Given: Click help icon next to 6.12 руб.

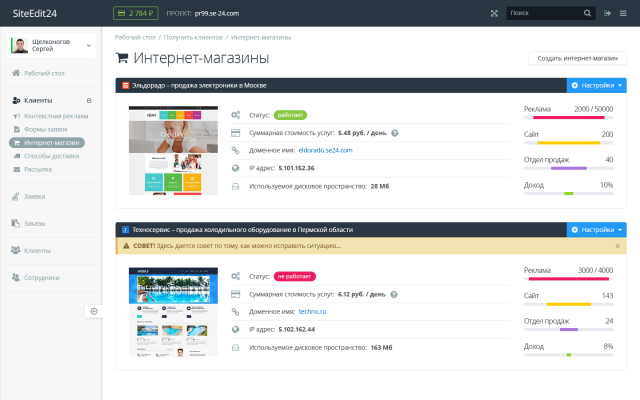Looking at the screenshot, I should [394, 294].
